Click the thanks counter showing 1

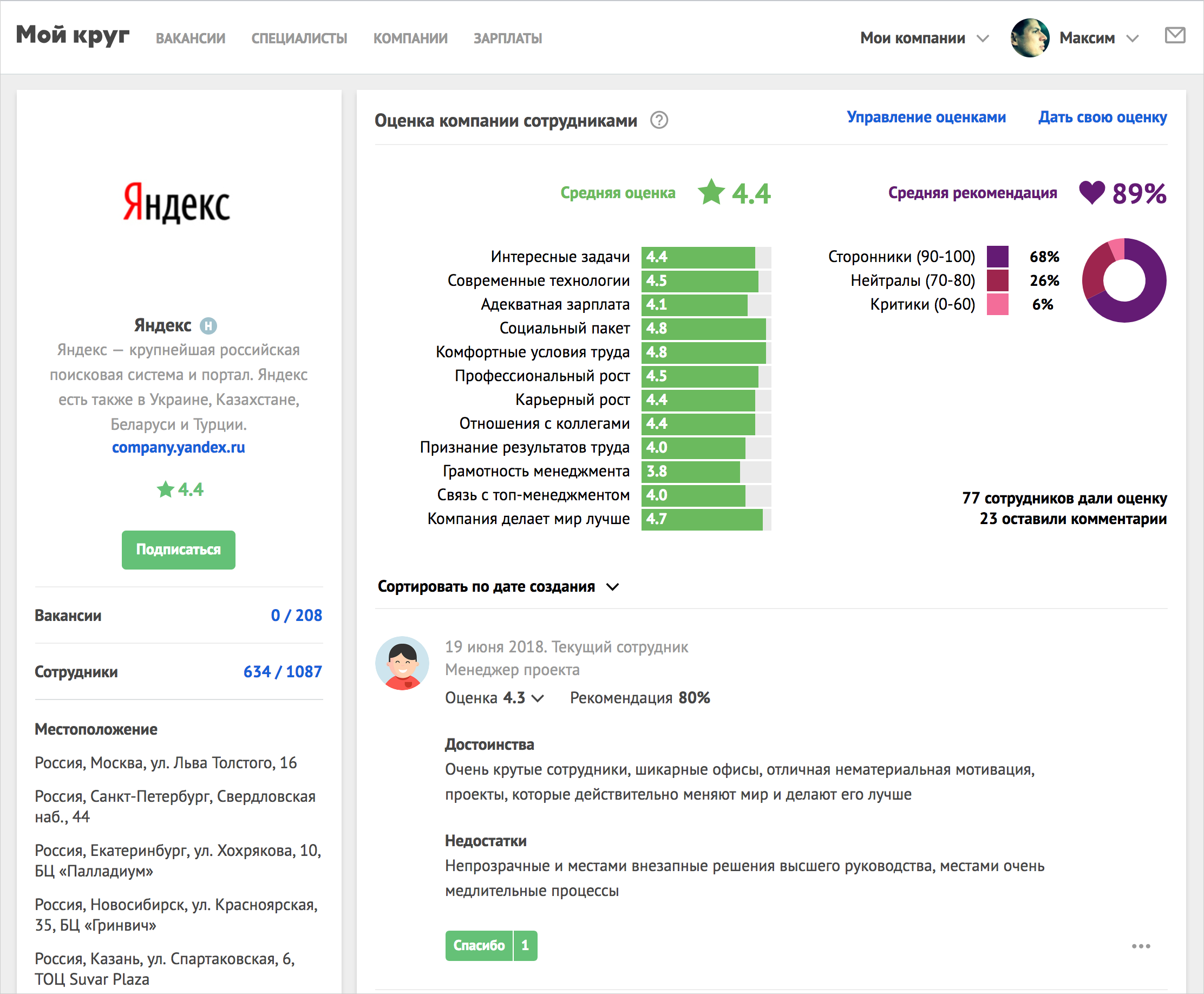526,945
